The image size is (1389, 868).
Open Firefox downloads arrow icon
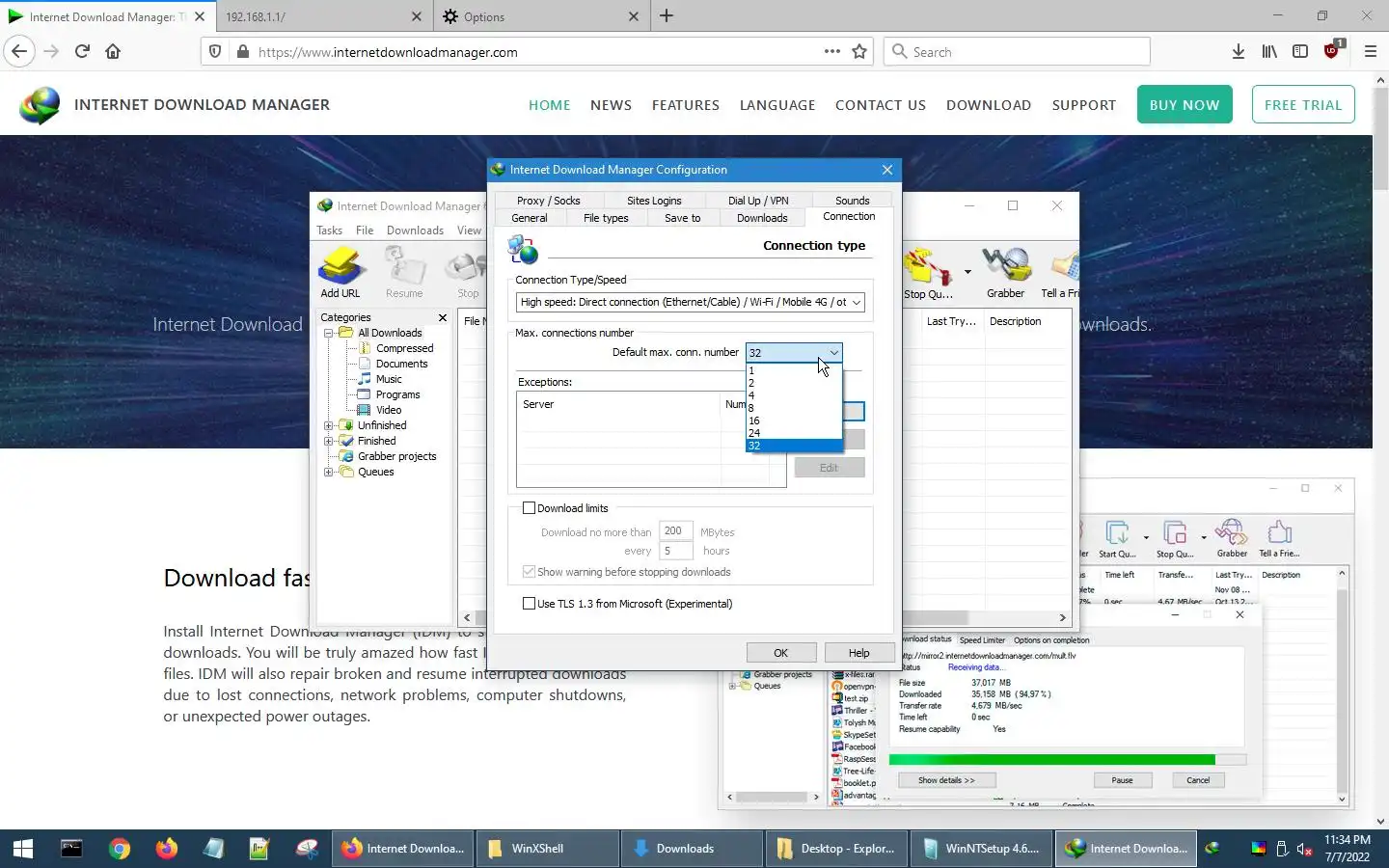click(1238, 52)
